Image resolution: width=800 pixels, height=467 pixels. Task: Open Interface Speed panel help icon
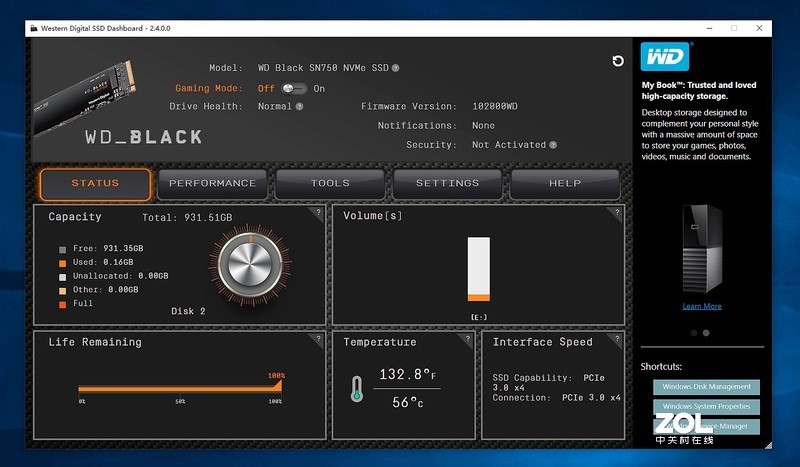tap(617, 338)
